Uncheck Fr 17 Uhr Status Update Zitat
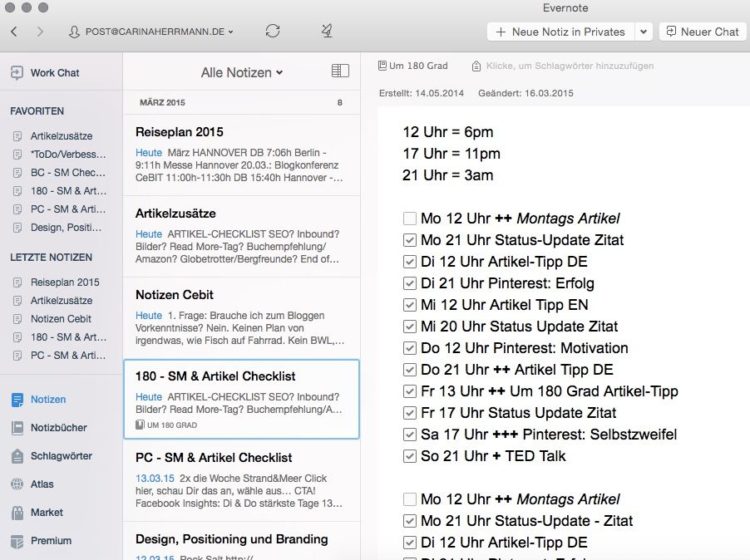 409,413
